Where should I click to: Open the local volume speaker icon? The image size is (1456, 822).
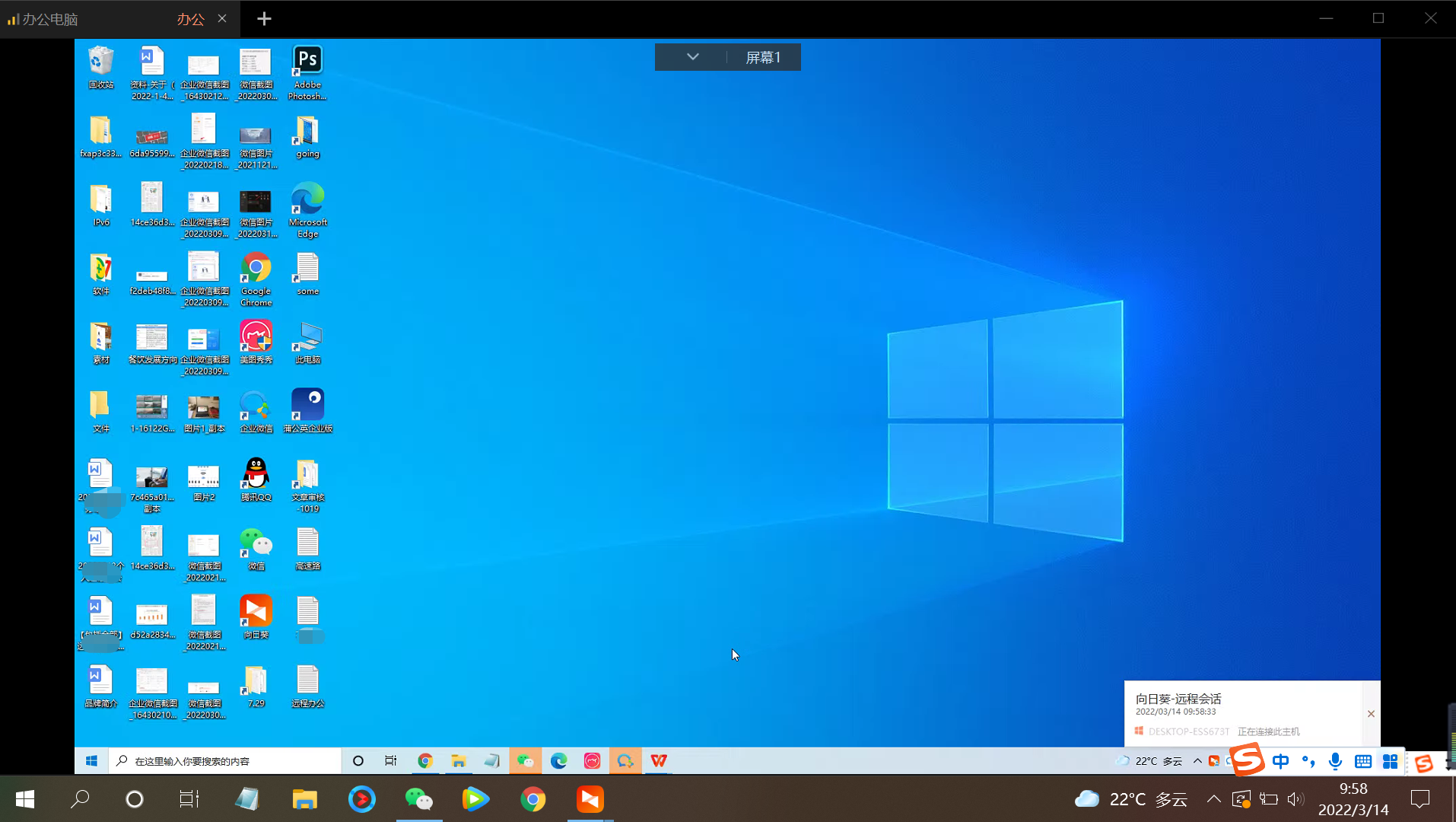point(1295,798)
